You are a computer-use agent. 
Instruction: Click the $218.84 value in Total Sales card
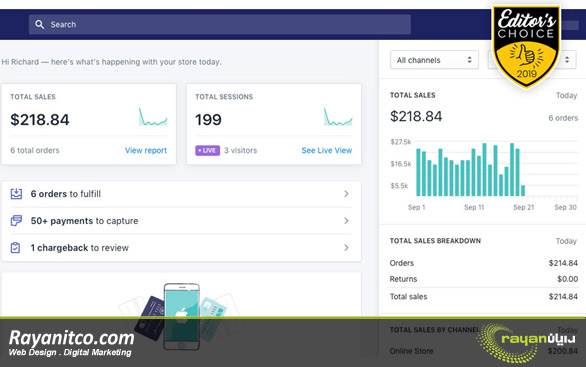click(40, 120)
